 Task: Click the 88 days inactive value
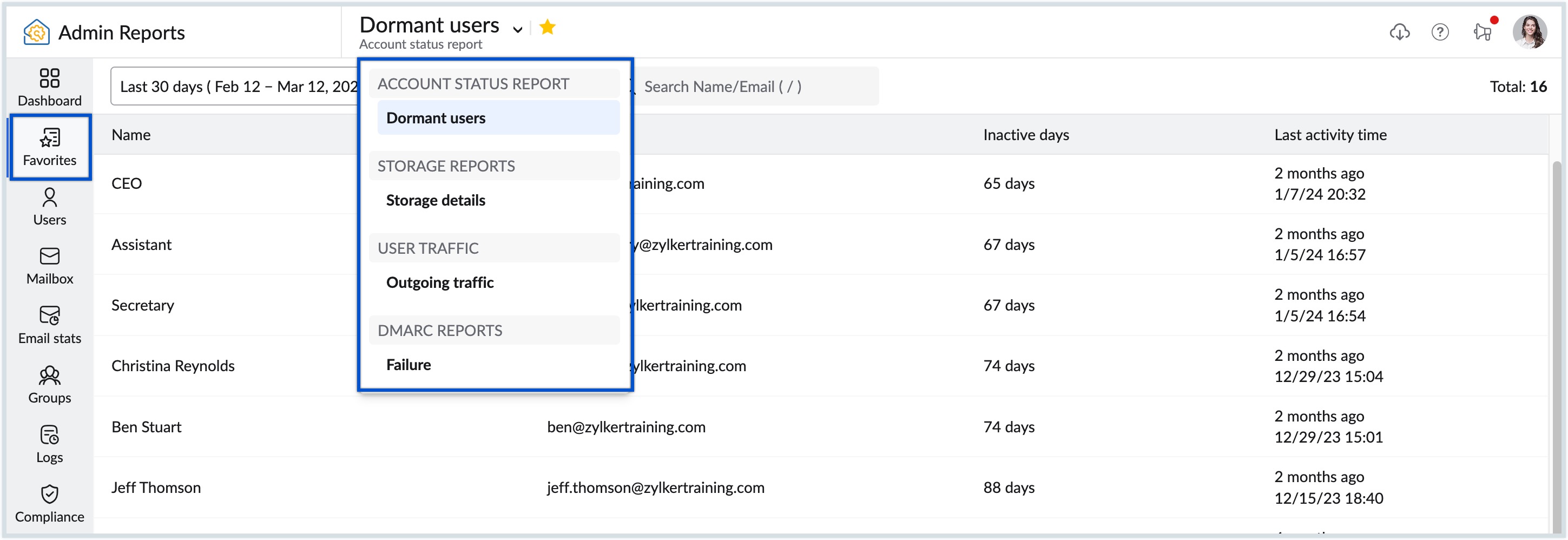click(1009, 487)
